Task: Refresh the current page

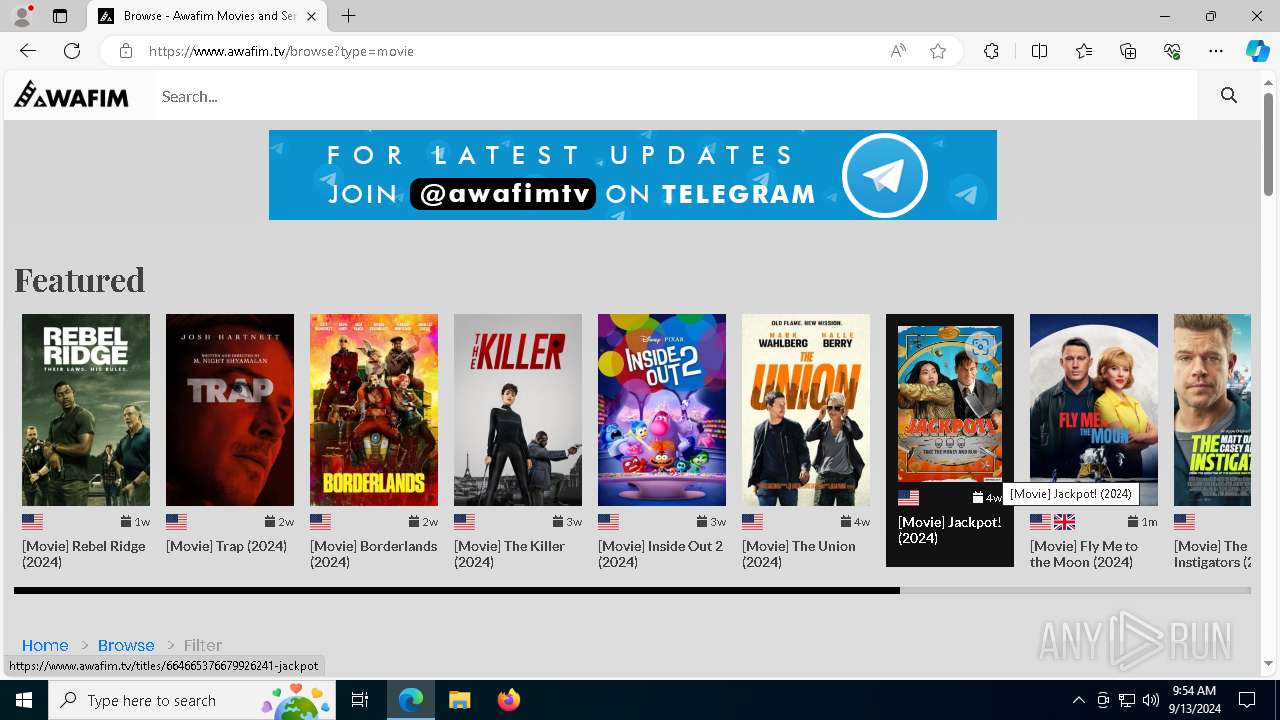Action: (72, 51)
